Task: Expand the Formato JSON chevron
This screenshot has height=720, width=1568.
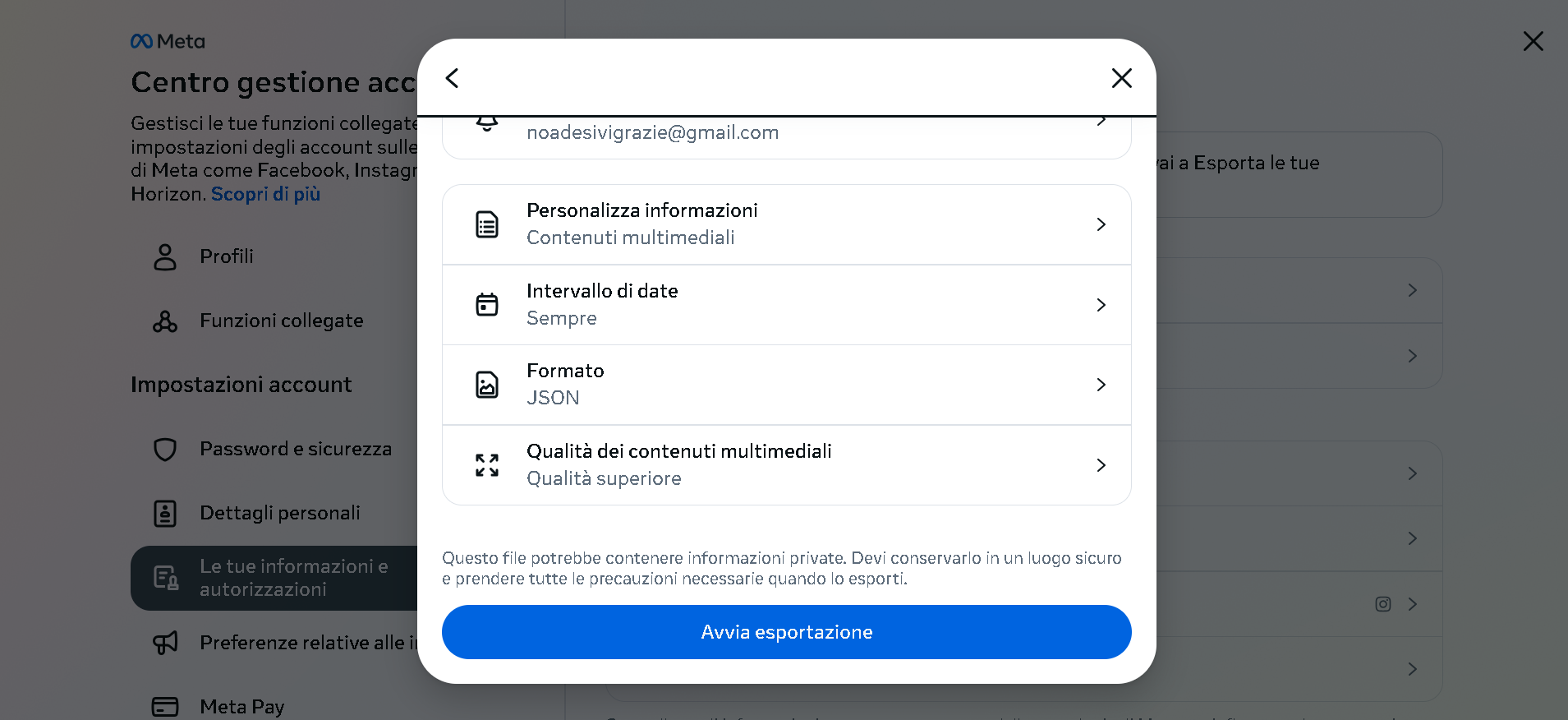Action: [x=1101, y=385]
